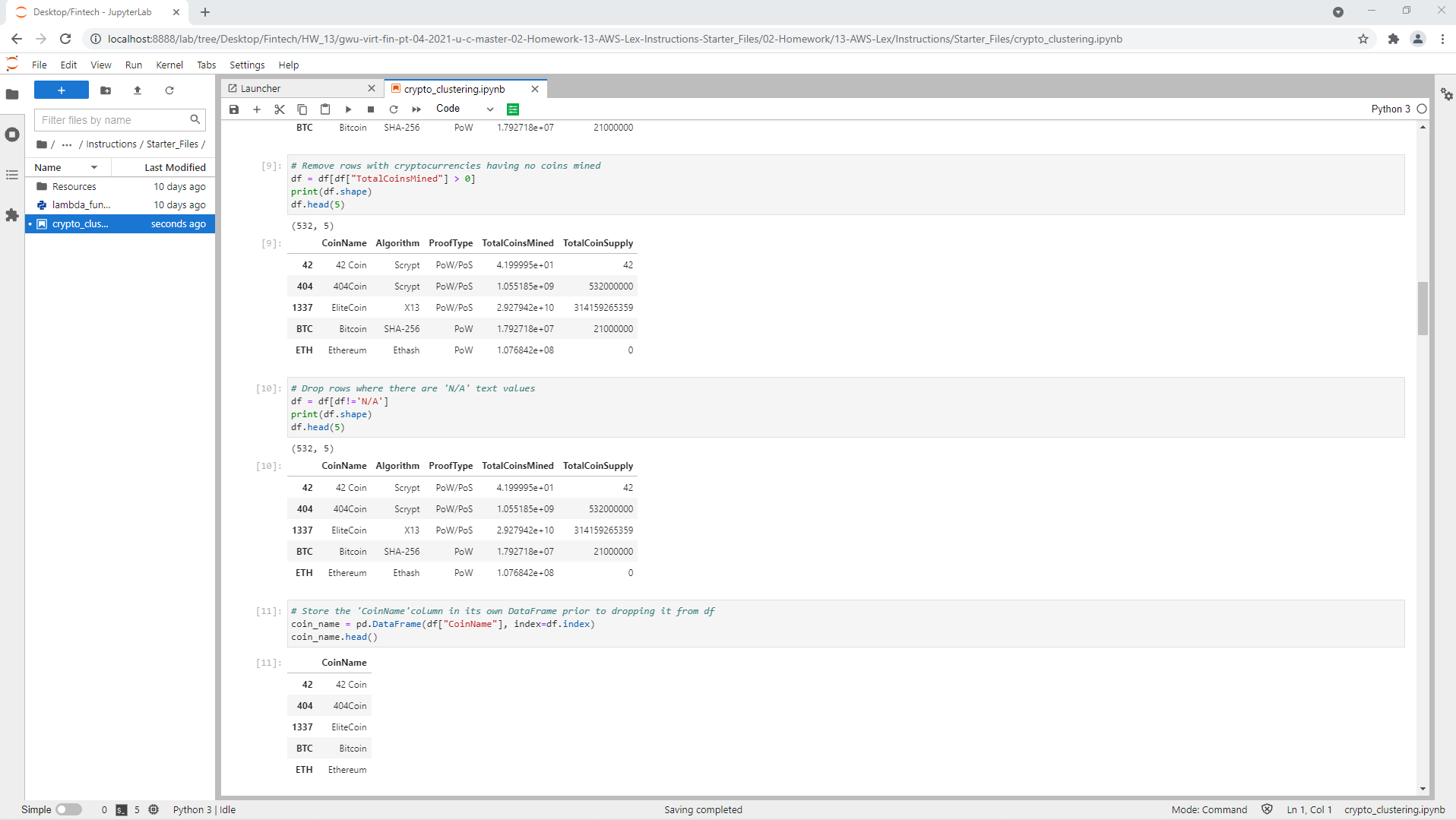Paste cells from clipboard

(x=325, y=109)
